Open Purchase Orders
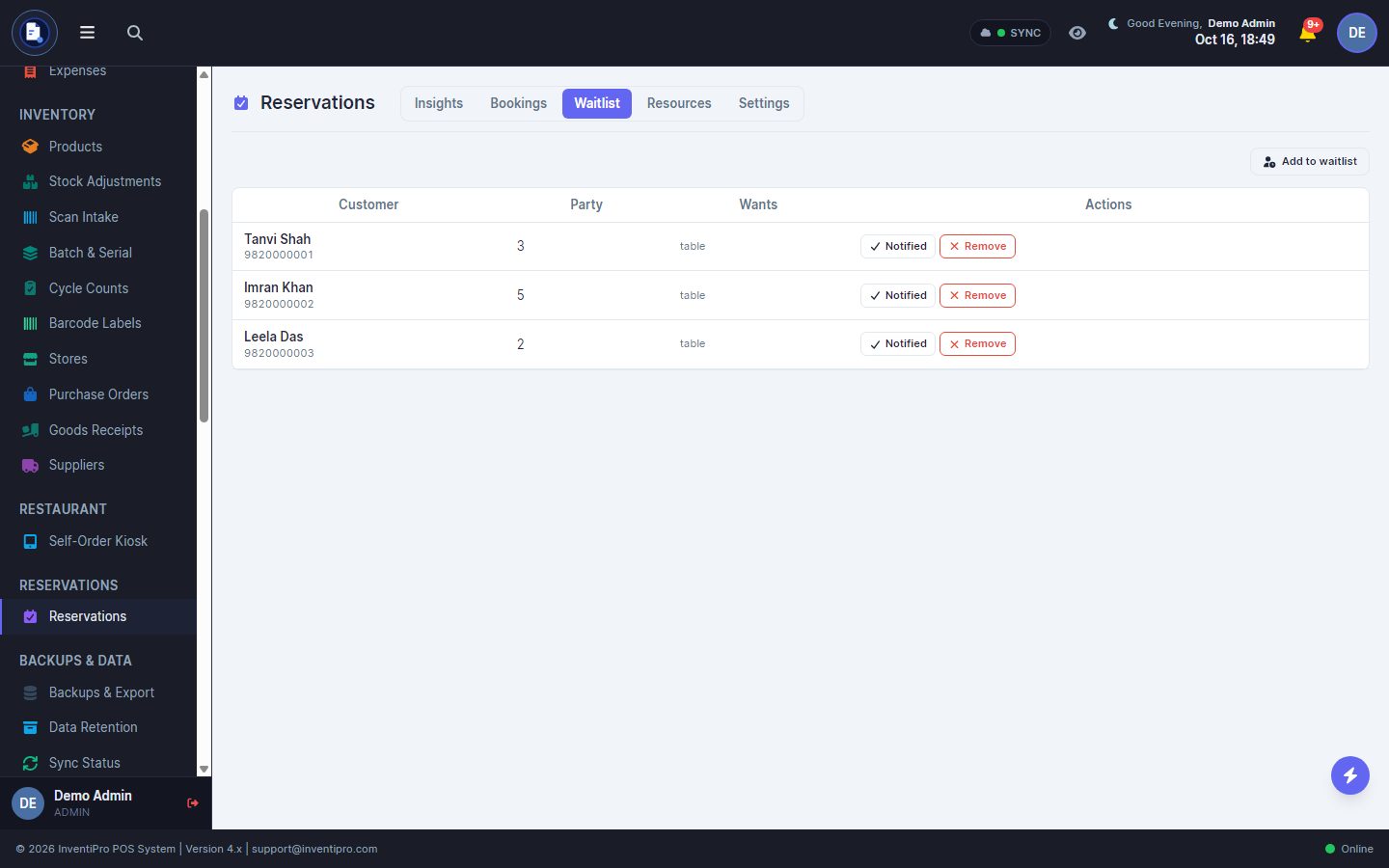Viewport: 1389px width, 868px height. (98, 394)
